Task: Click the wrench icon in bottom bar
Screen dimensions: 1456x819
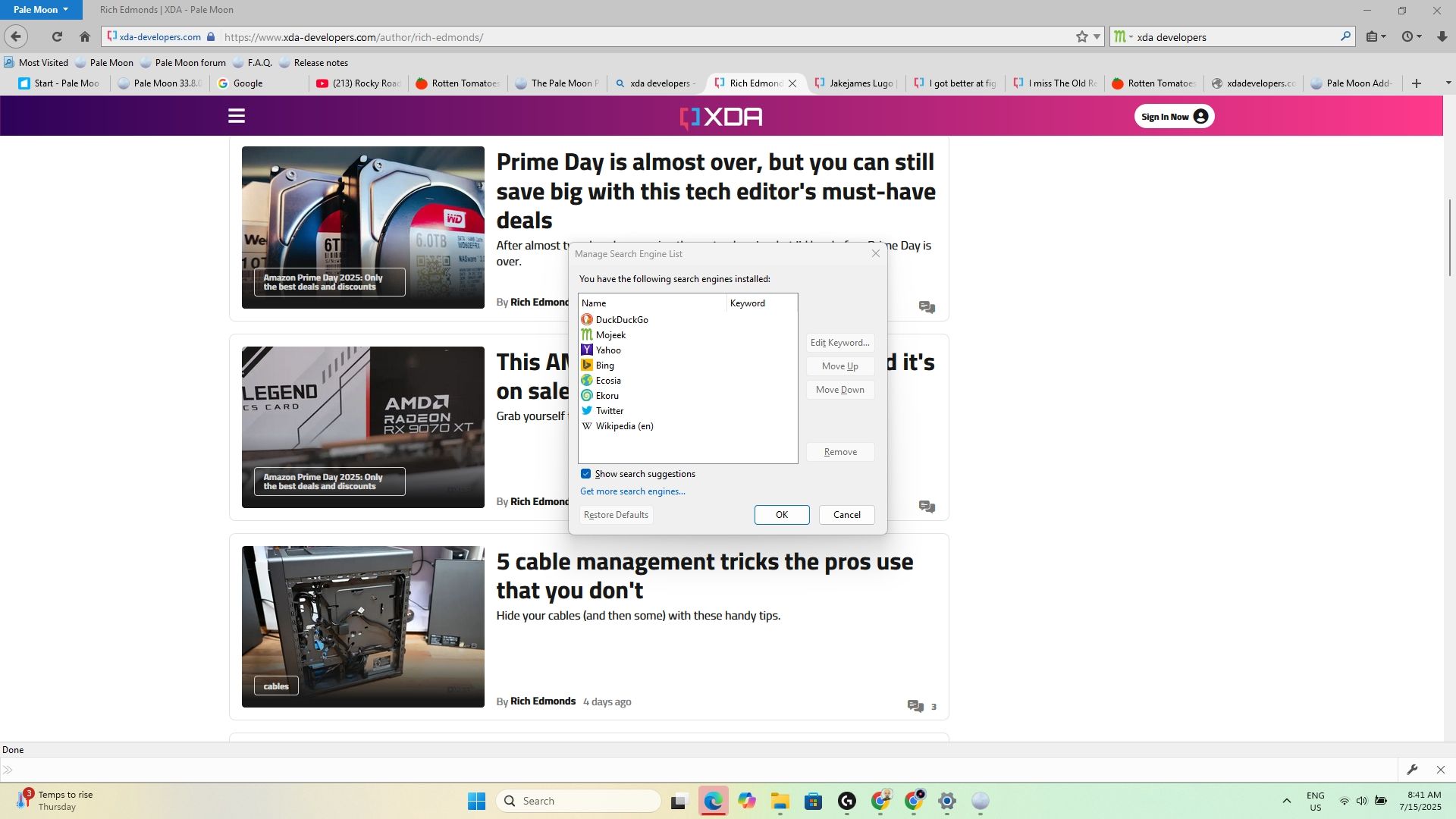Action: click(1412, 770)
